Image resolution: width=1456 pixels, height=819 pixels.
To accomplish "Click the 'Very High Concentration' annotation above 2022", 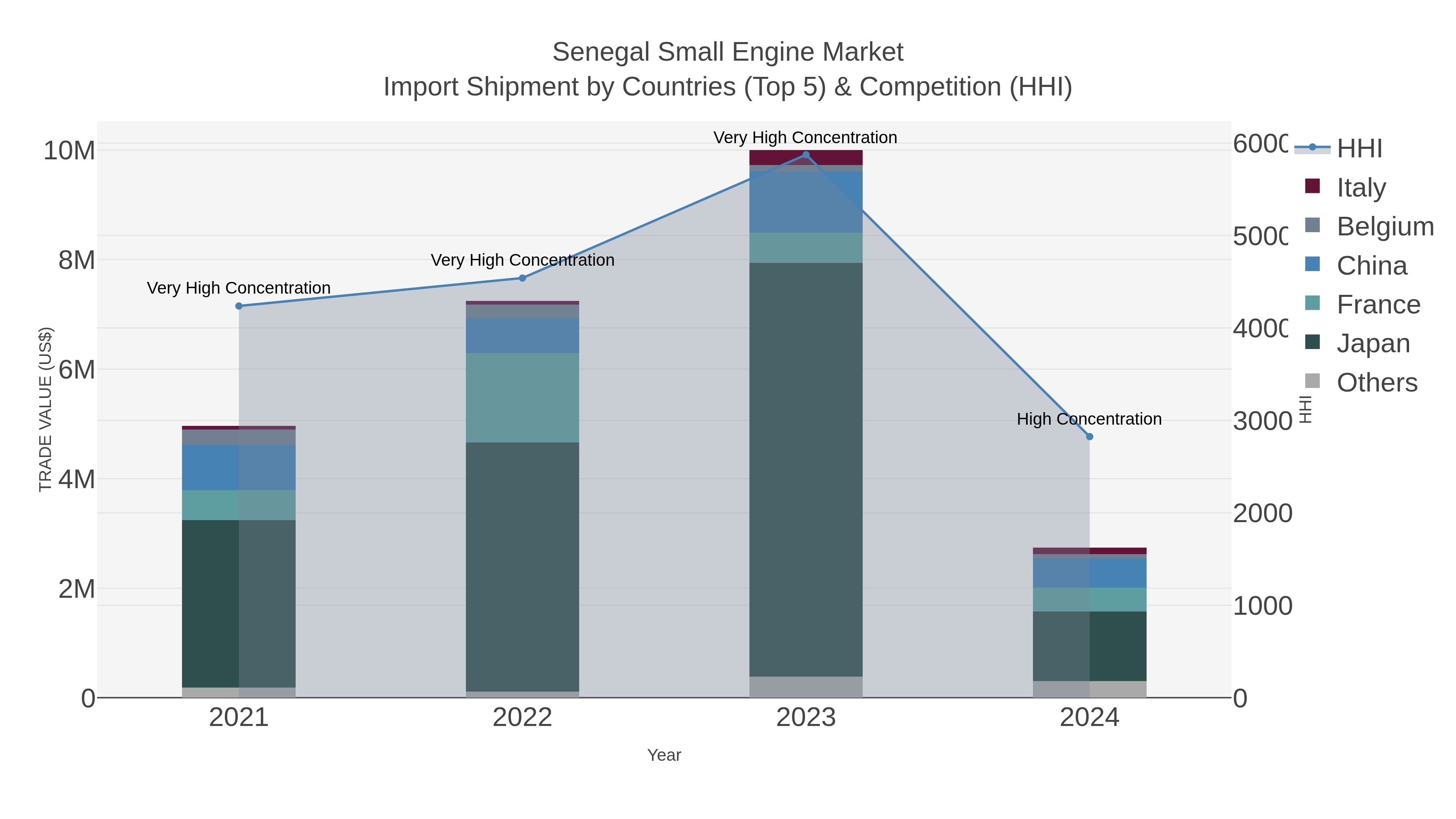I will [522, 260].
